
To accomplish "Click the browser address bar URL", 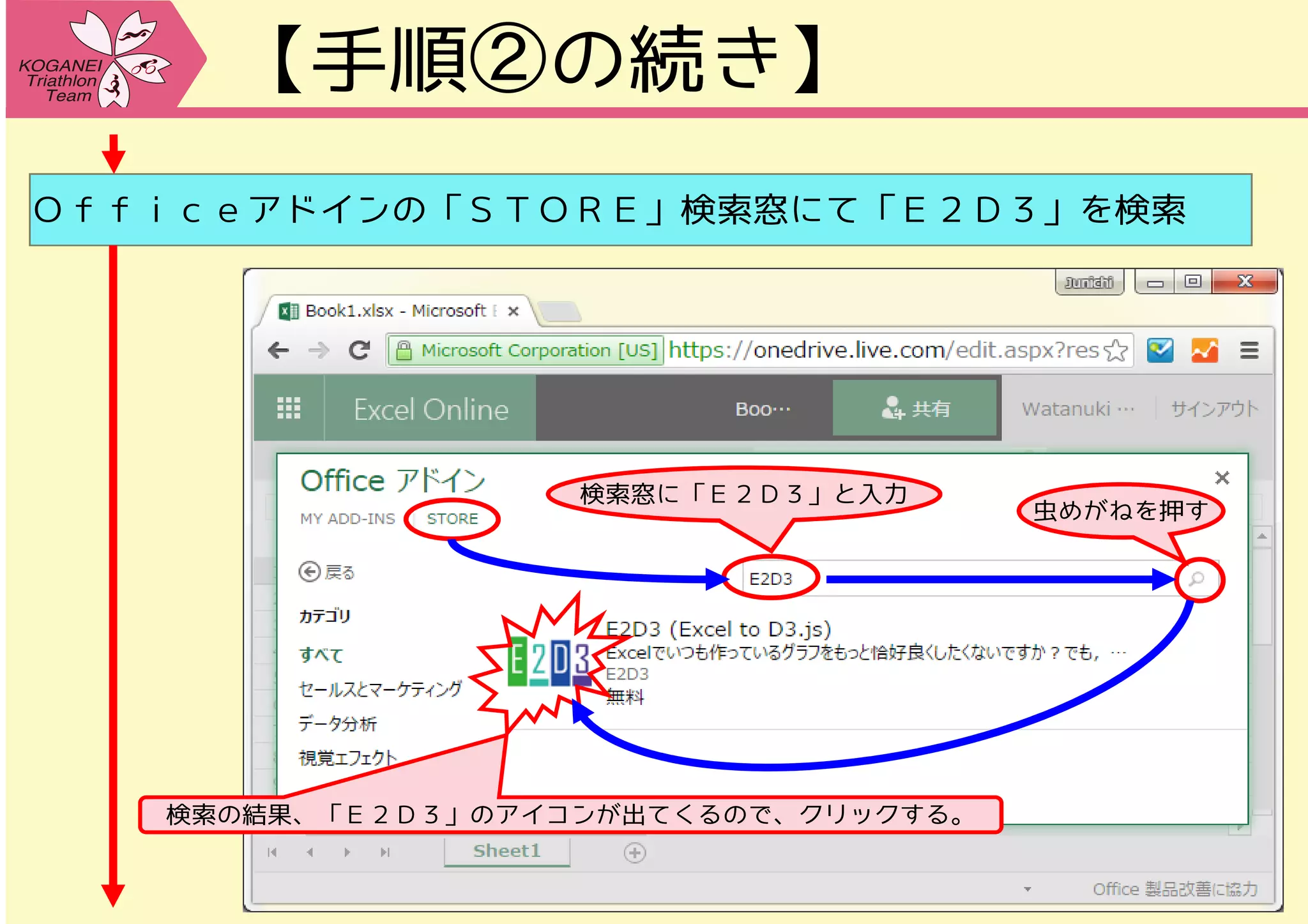I will pos(883,350).
